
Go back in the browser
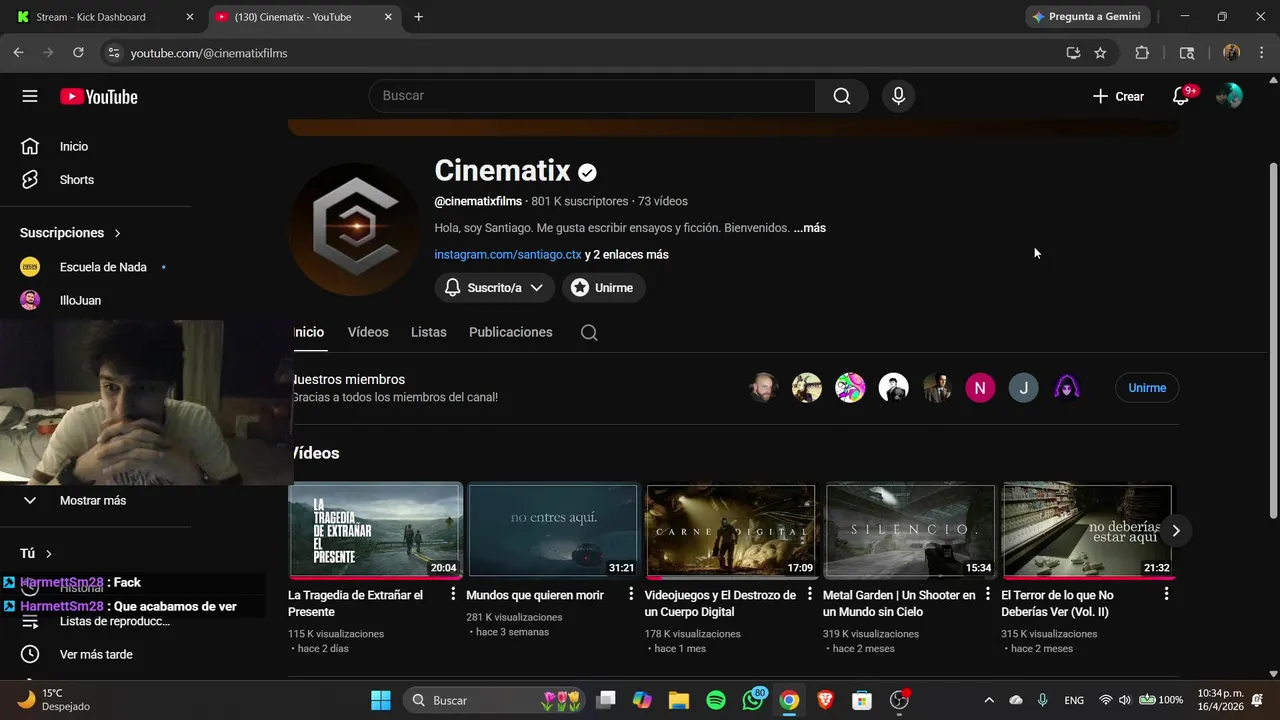point(18,53)
